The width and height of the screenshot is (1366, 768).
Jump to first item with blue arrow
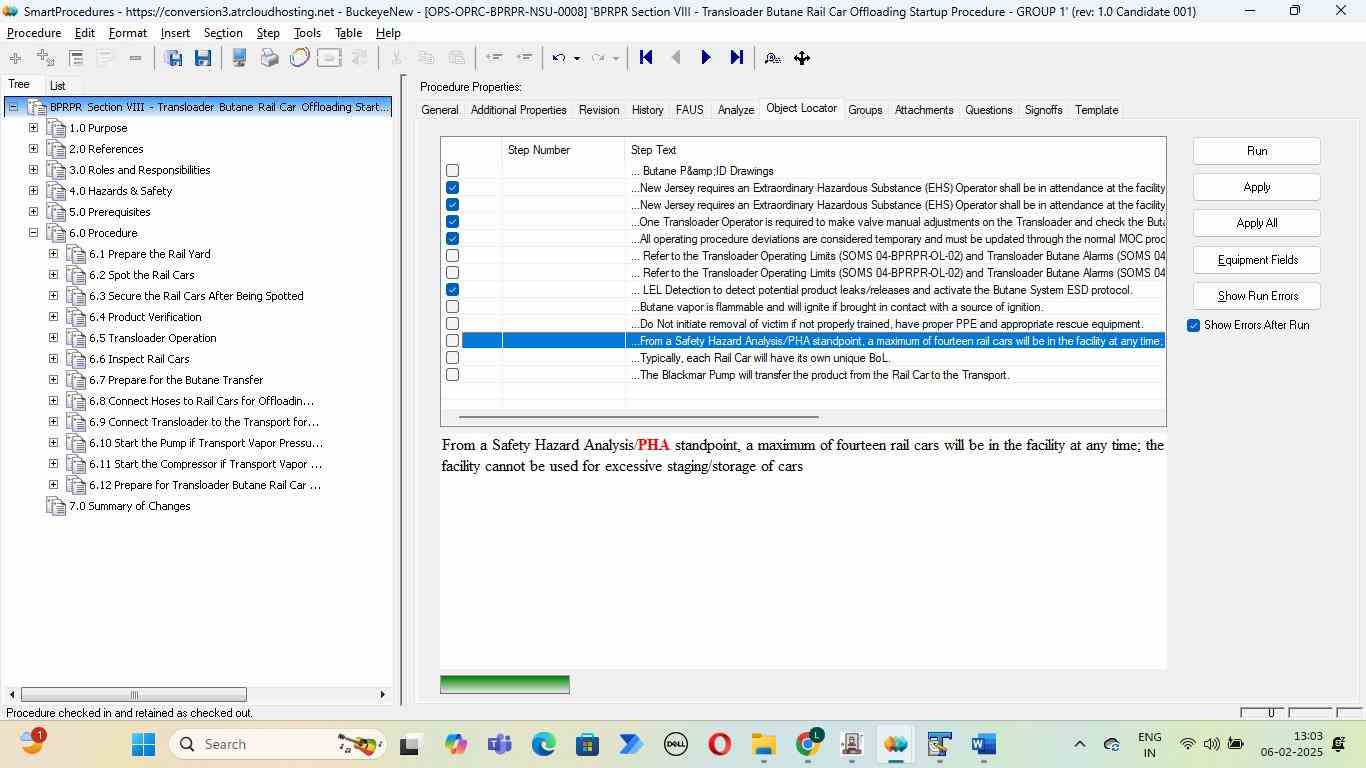click(646, 58)
